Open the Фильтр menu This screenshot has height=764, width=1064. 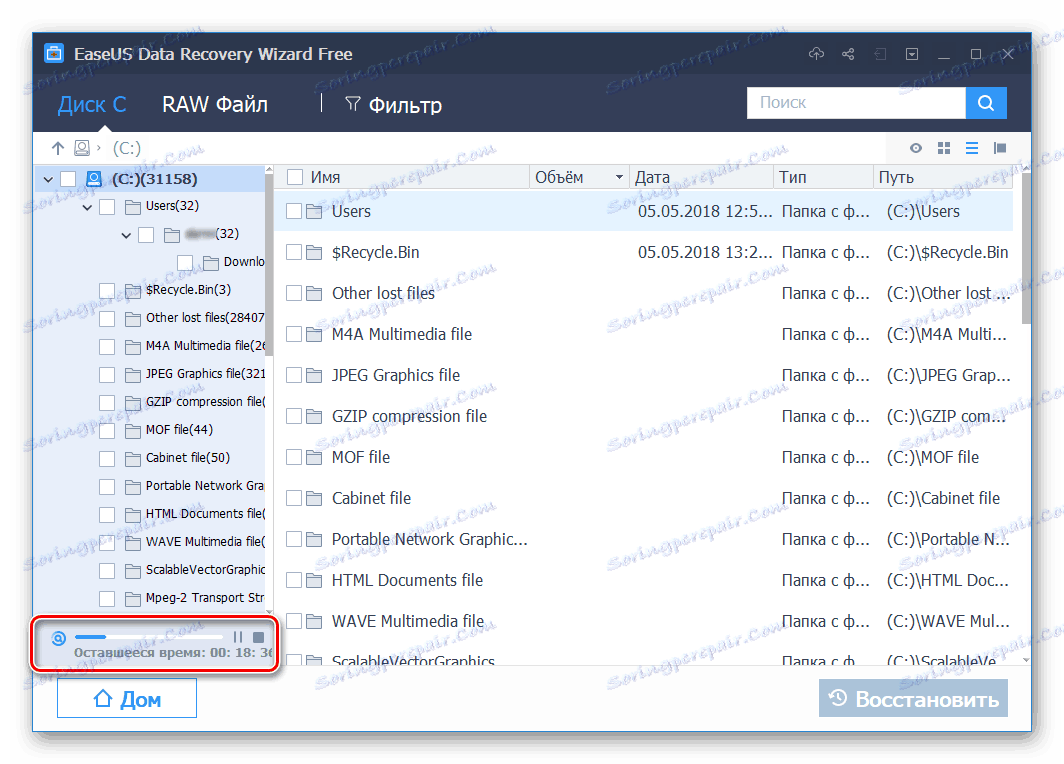(394, 104)
